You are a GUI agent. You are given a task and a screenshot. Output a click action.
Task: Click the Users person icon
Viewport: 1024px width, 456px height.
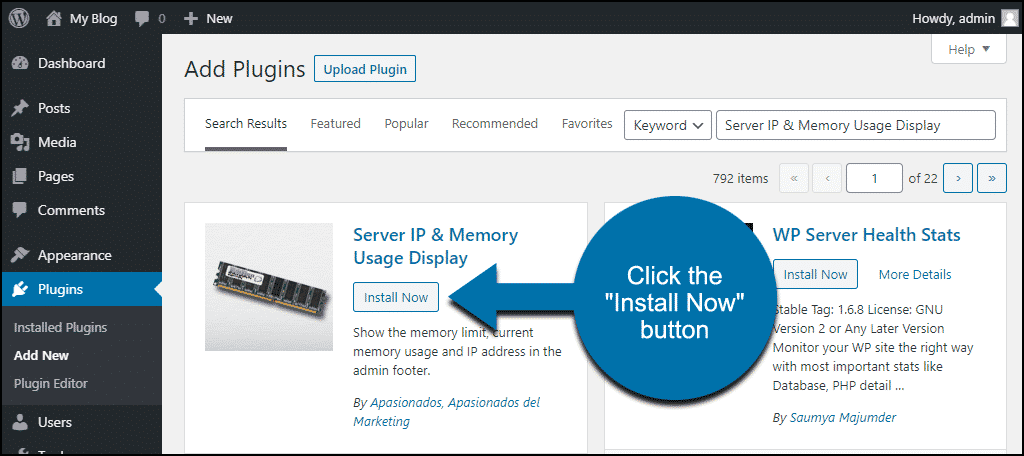coord(20,423)
